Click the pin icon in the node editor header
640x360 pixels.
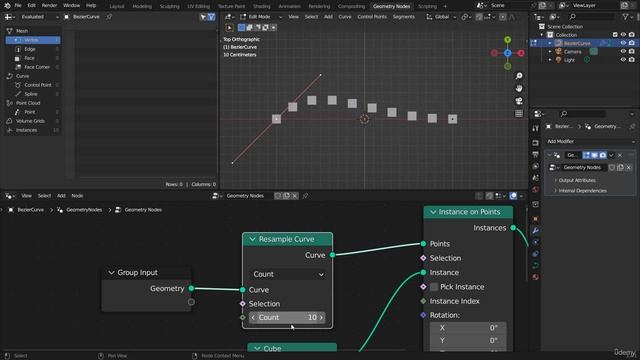tap(305, 196)
